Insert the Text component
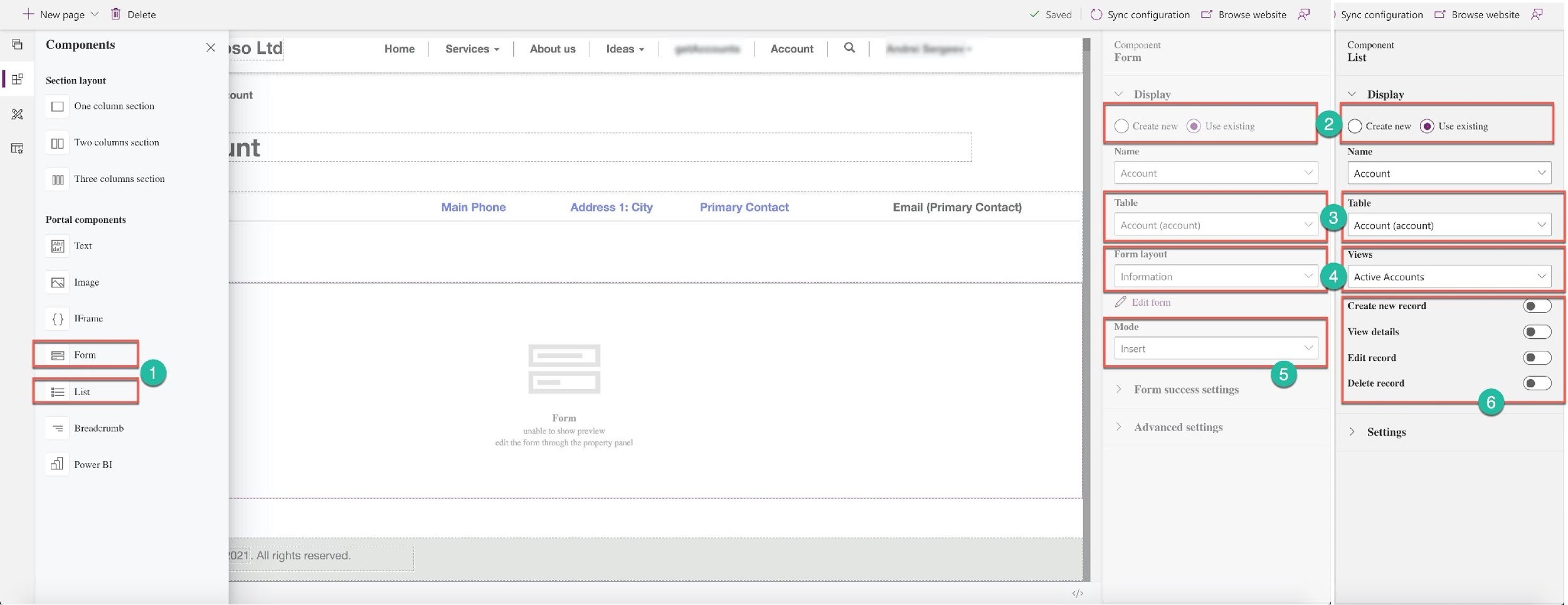Image resolution: width=1568 pixels, height=605 pixels. [69, 246]
